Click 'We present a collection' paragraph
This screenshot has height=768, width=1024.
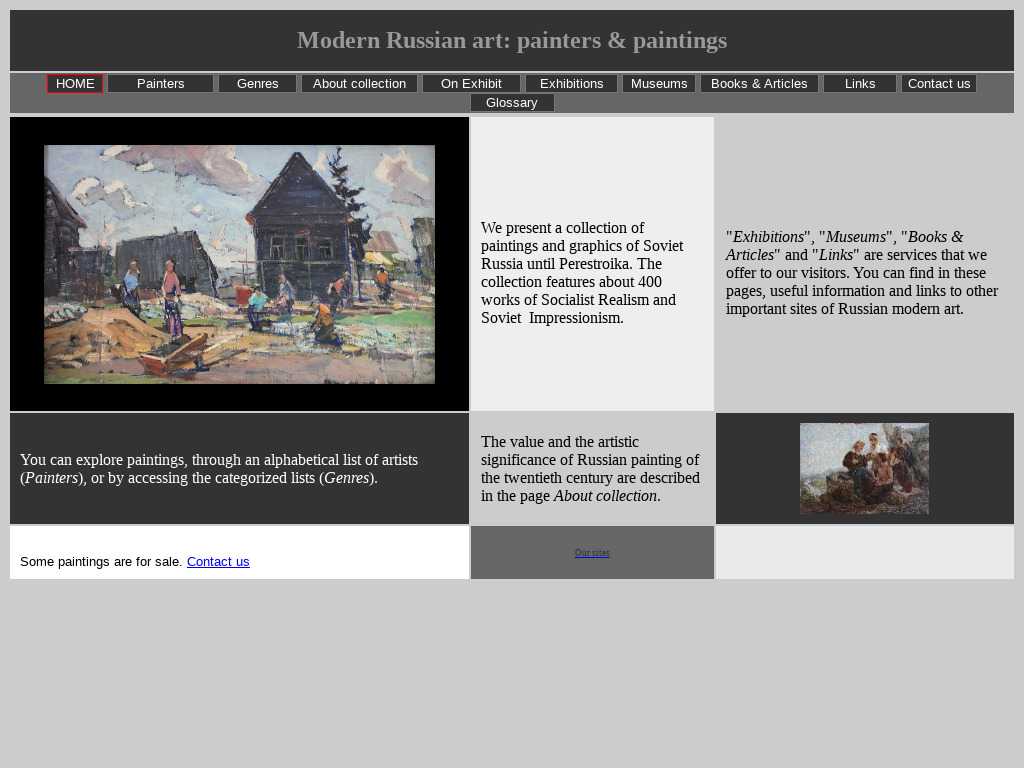click(x=582, y=273)
